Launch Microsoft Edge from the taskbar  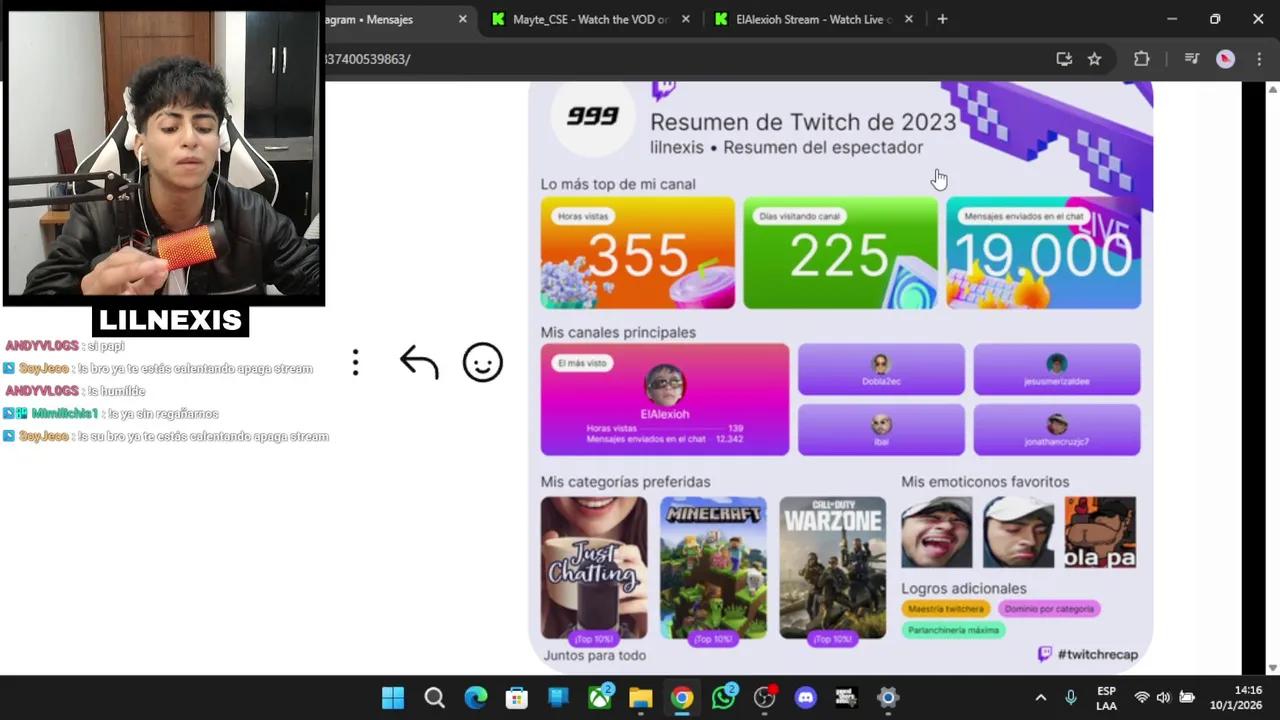click(x=475, y=698)
